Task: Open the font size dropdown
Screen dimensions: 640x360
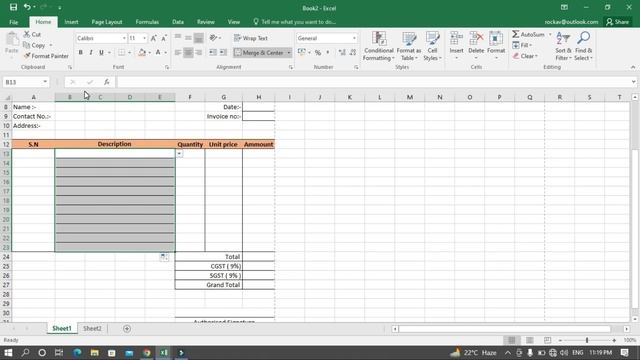Action: coord(144,38)
